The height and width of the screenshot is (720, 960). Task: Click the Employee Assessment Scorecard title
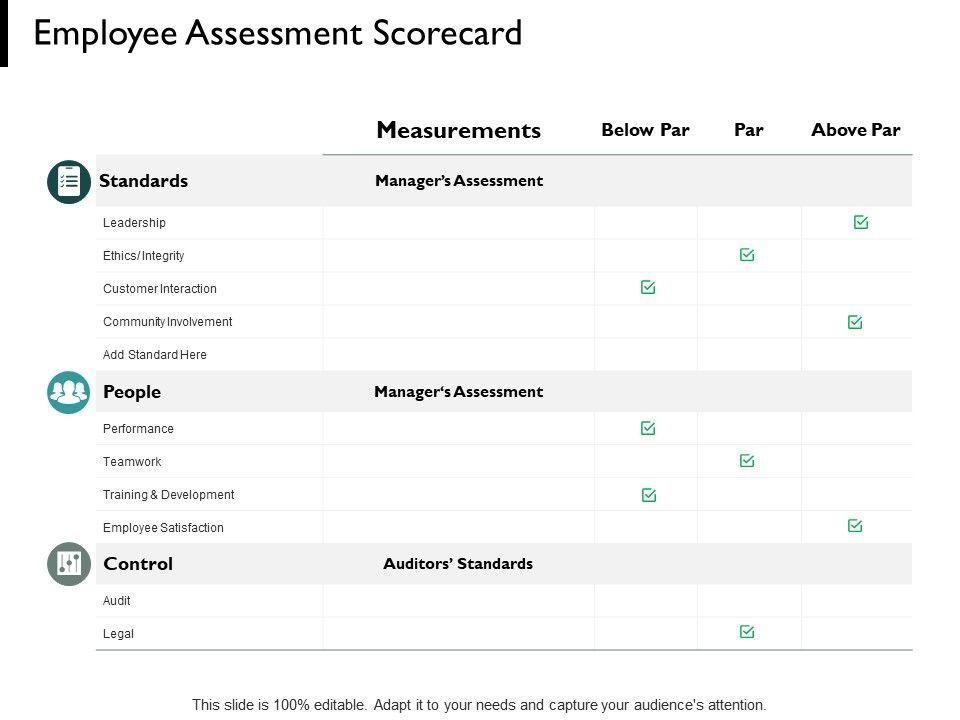pyautogui.click(x=278, y=33)
